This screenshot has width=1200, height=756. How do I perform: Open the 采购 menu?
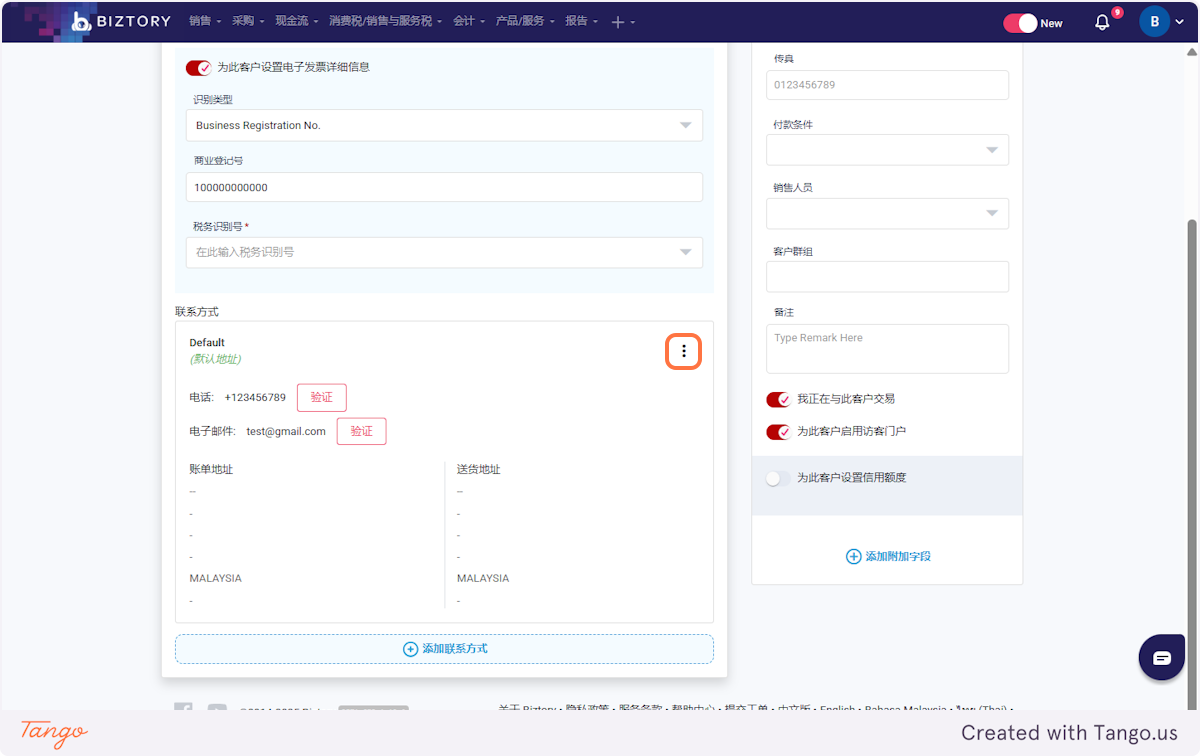(x=248, y=21)
